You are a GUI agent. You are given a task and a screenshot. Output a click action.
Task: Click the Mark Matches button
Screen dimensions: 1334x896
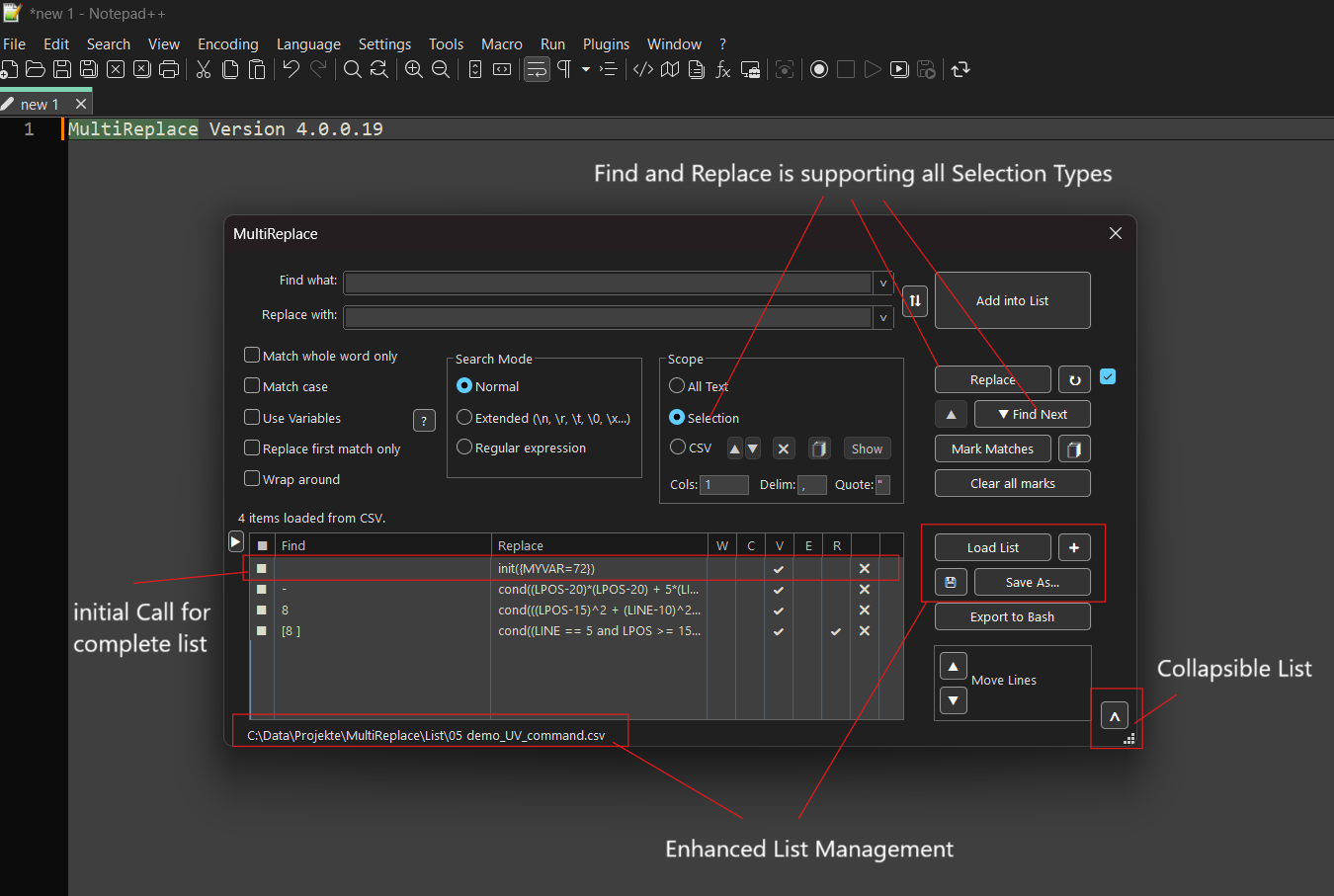pos(993,449)
